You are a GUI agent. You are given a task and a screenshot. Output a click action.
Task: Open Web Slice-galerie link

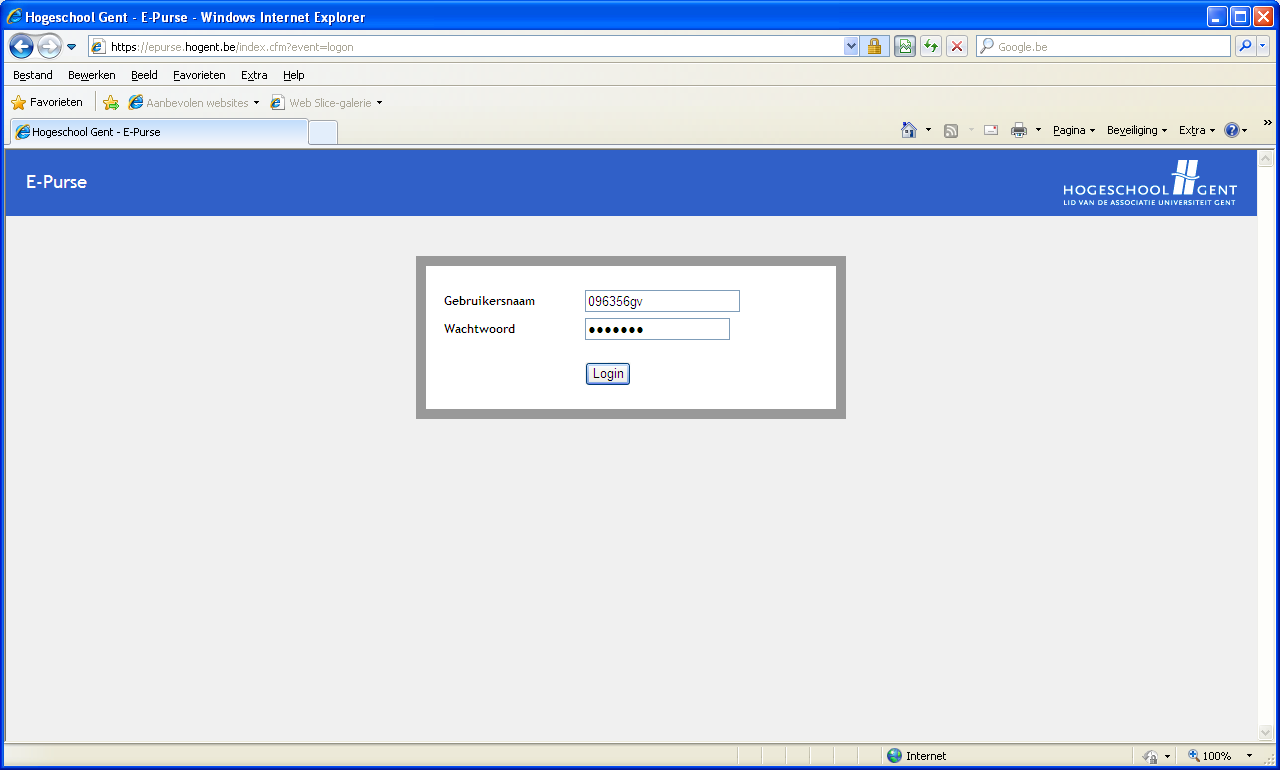pyautogui.click(x=326, y=102)
